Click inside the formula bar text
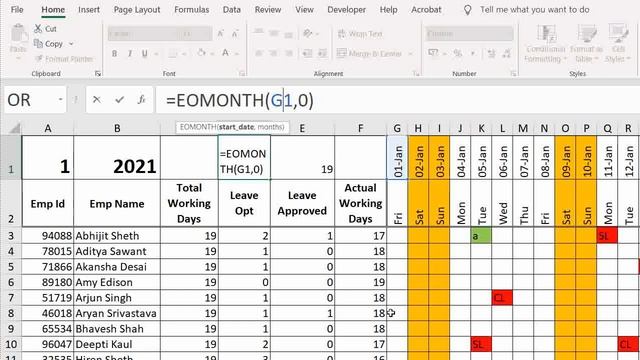The width and height of the screenshot is (640, 360). point(240,100)
